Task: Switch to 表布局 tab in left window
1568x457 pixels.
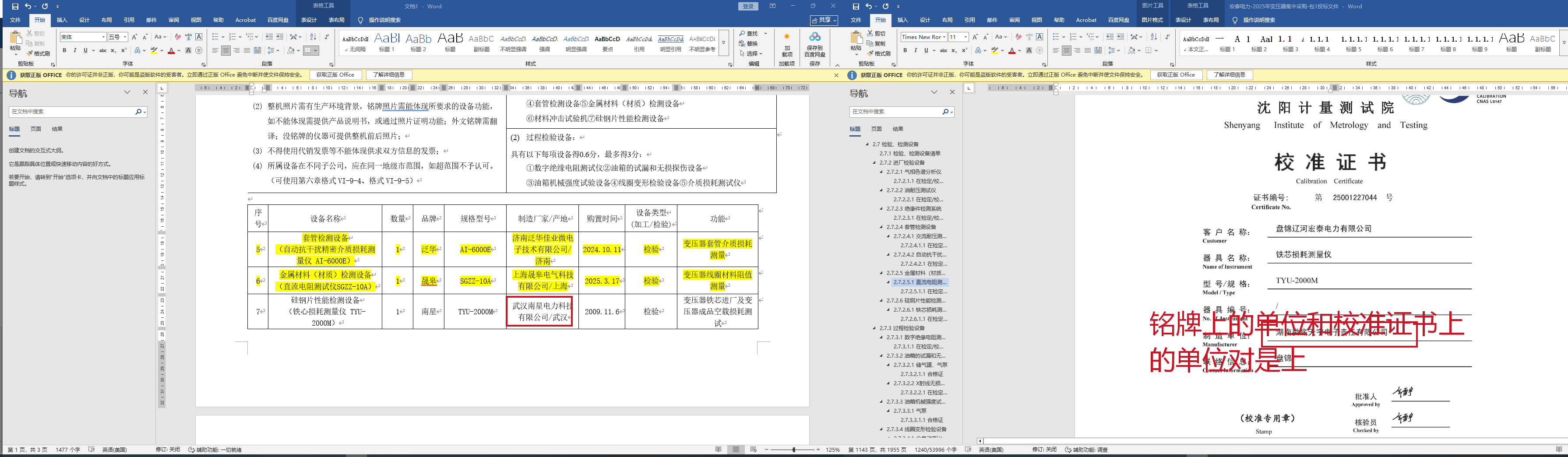Action: (337, 20)
